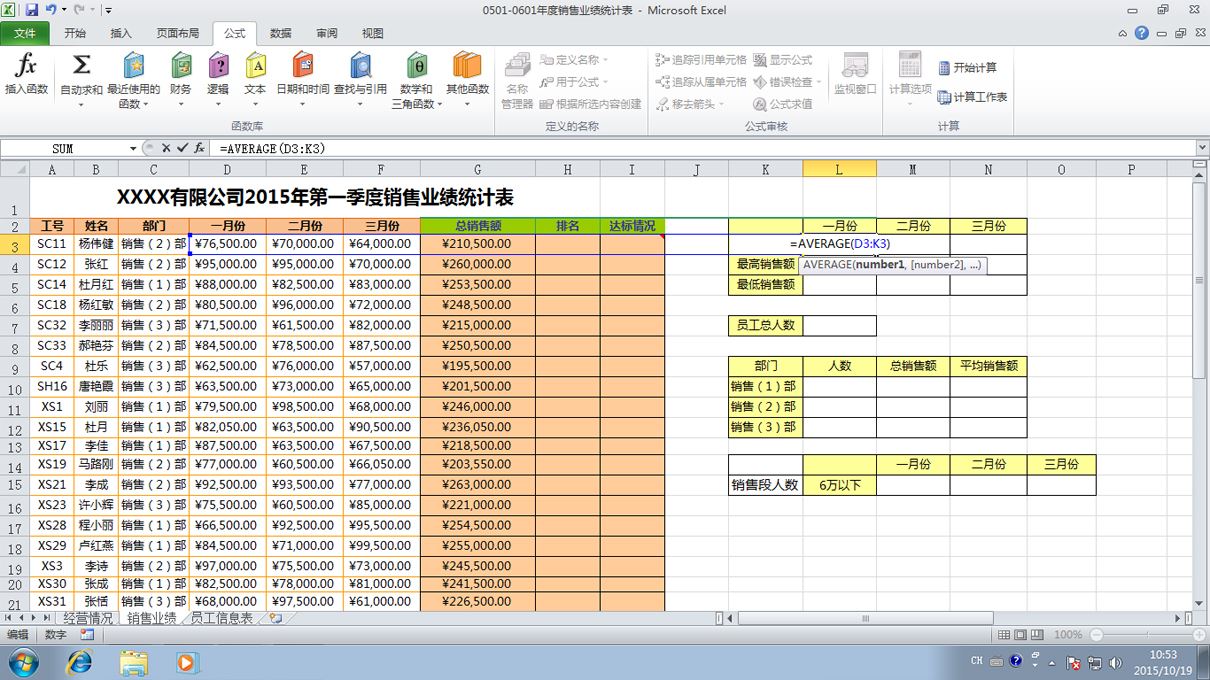Viewport: 1210px width, 680px height.
Task: Save the workbook via Quick Access toolbar
Action: (32, 9)
